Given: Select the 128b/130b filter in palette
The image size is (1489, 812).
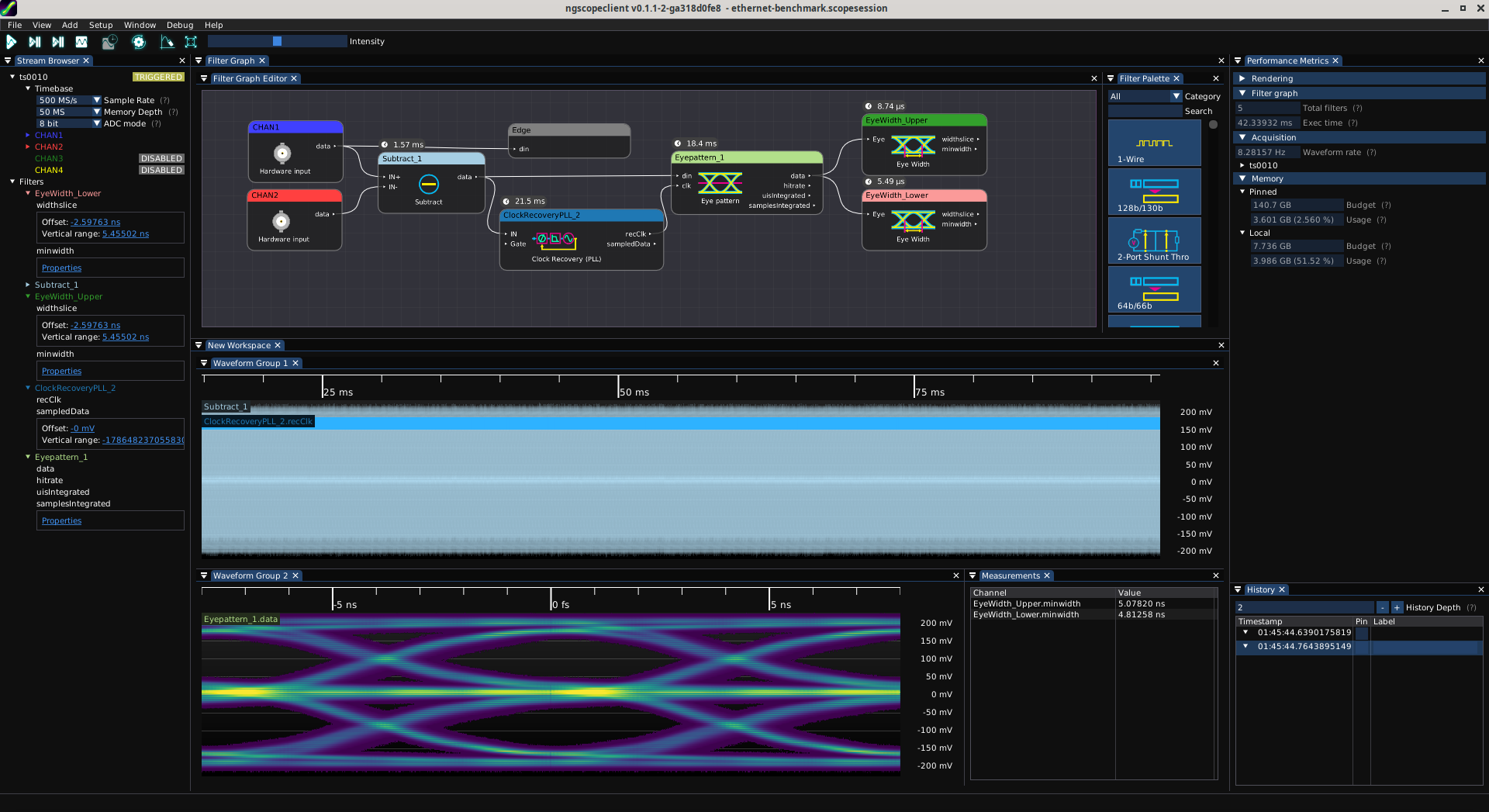Looking at the screenshot, I should click(1154, 192).
